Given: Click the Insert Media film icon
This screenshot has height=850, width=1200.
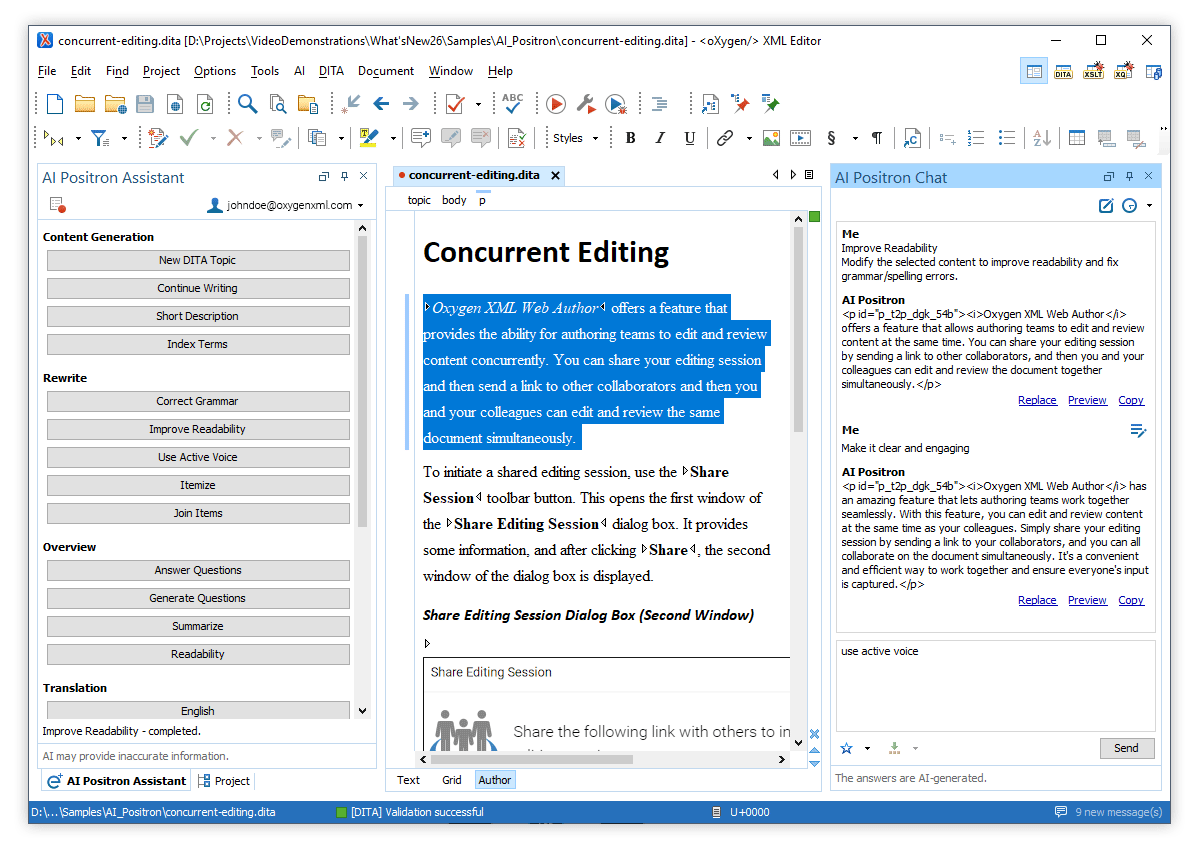Looking at the screenshot, I should click(x=801, y=138).
